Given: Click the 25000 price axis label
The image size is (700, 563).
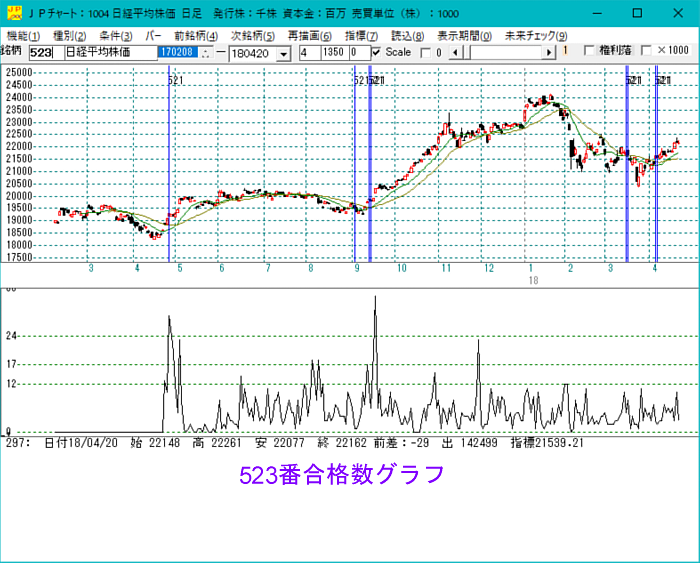Looking at the screenshot, I should pos(19,72).
